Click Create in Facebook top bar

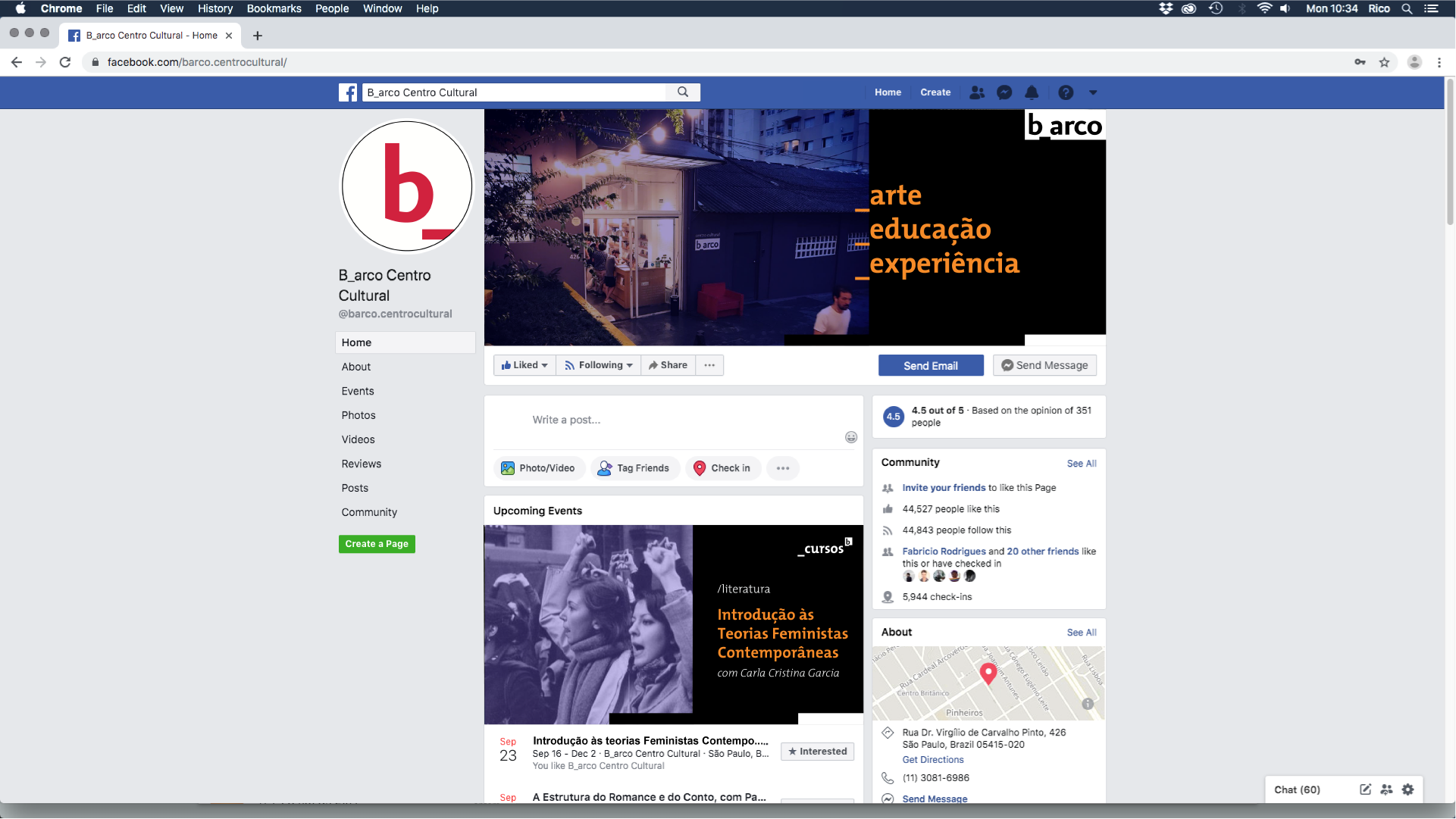click(x=935, y=92)
